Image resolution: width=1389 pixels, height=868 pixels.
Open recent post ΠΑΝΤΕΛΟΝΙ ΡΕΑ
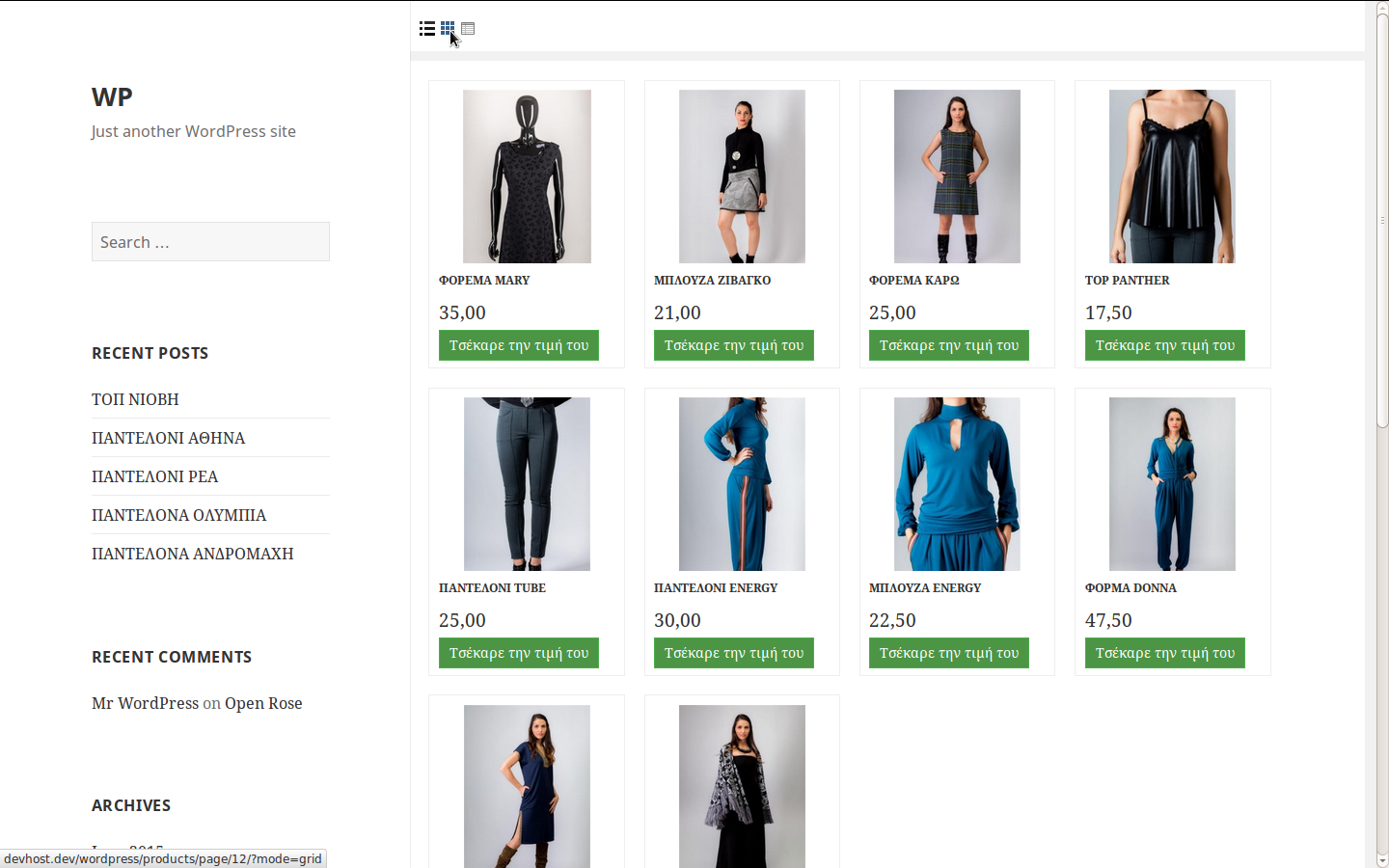click(154, 476)
